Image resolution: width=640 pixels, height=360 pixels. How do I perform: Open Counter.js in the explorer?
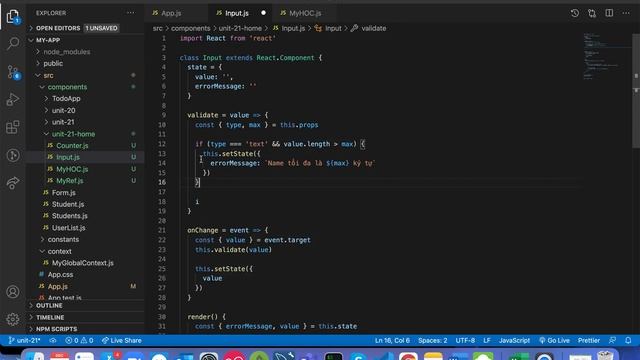[86, 146]
